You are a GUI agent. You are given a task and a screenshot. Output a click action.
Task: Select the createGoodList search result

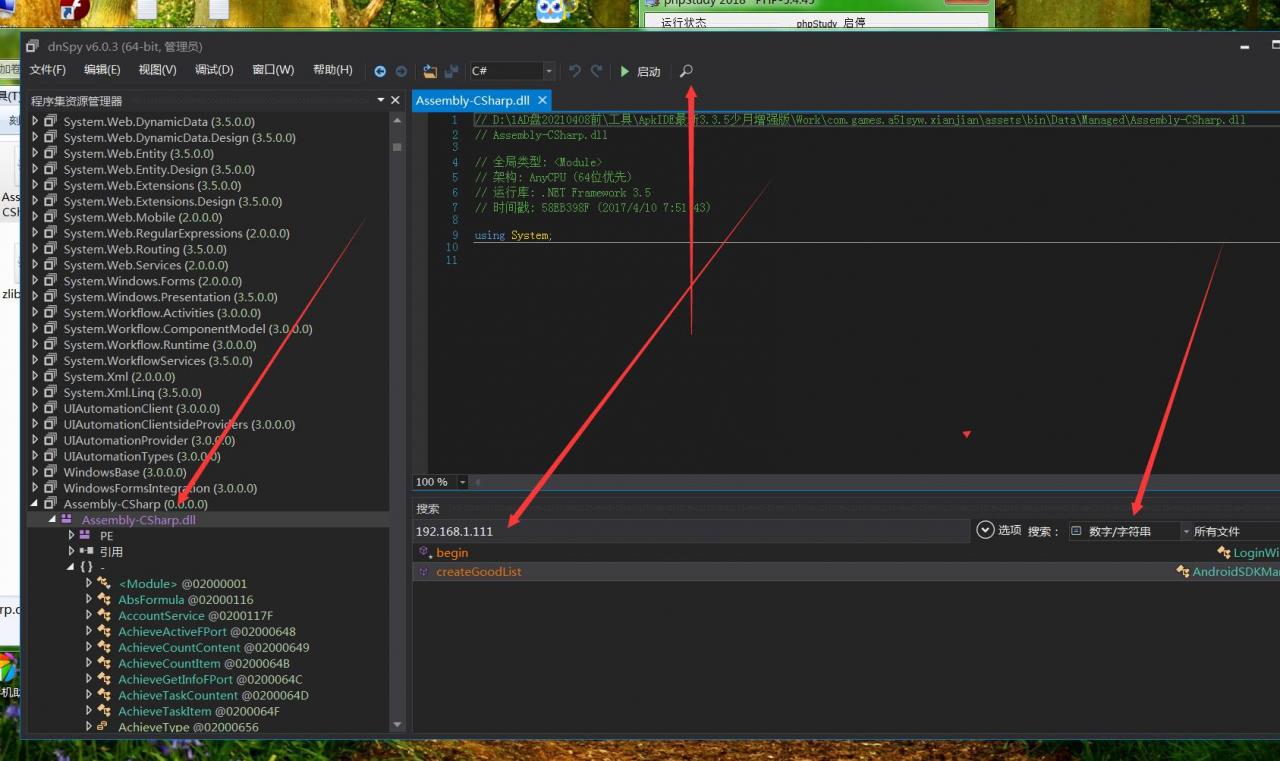tap(479, 572)
